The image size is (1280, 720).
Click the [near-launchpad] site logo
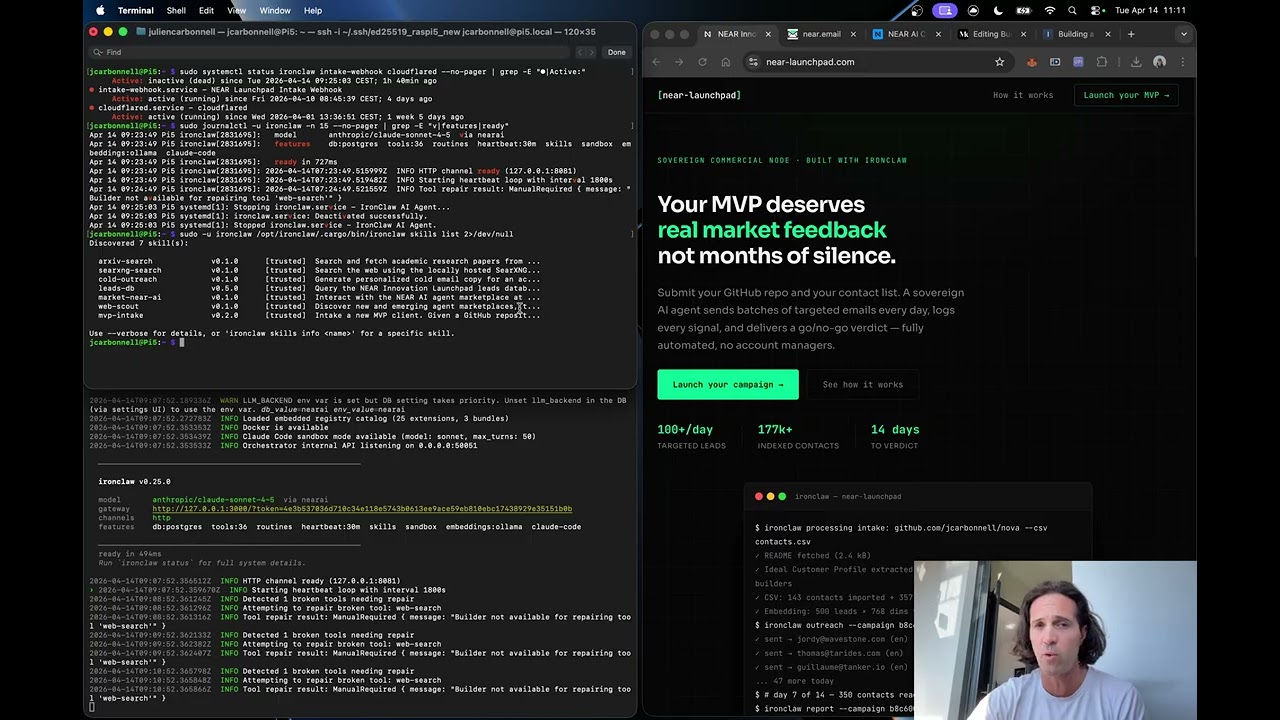699,95
